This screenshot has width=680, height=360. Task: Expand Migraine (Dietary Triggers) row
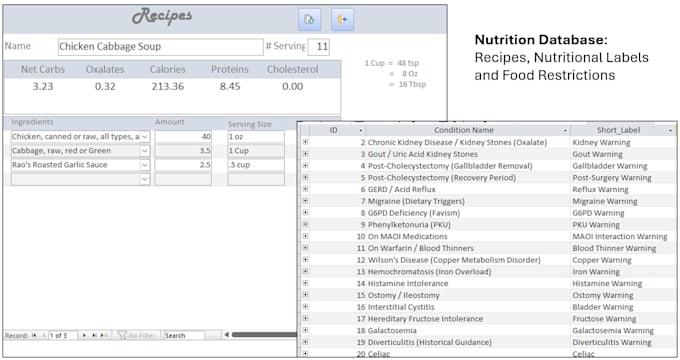305,201
